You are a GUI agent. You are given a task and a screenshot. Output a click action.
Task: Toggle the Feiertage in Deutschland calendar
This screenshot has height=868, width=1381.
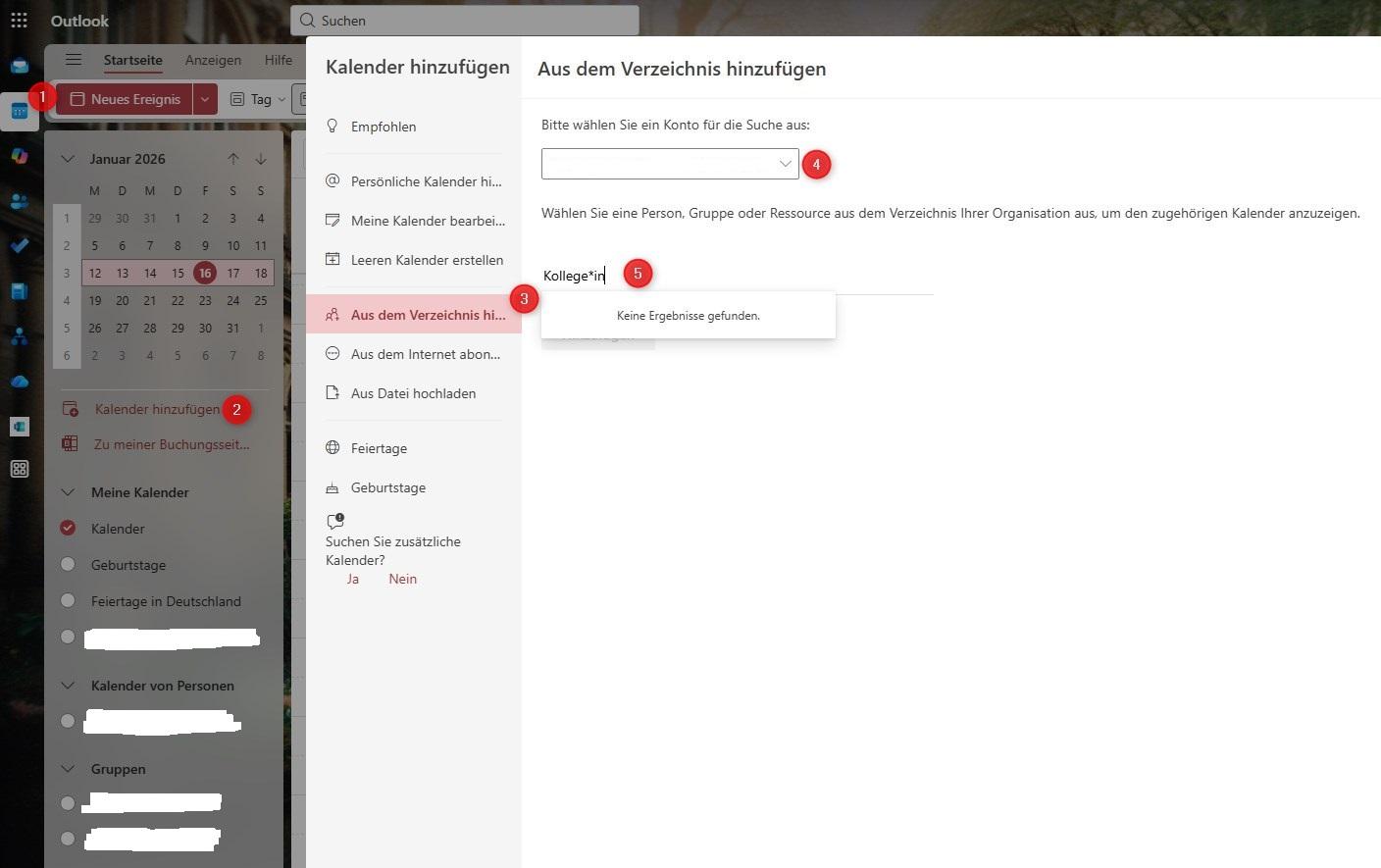pyautogui.click(x=67, y=600)
